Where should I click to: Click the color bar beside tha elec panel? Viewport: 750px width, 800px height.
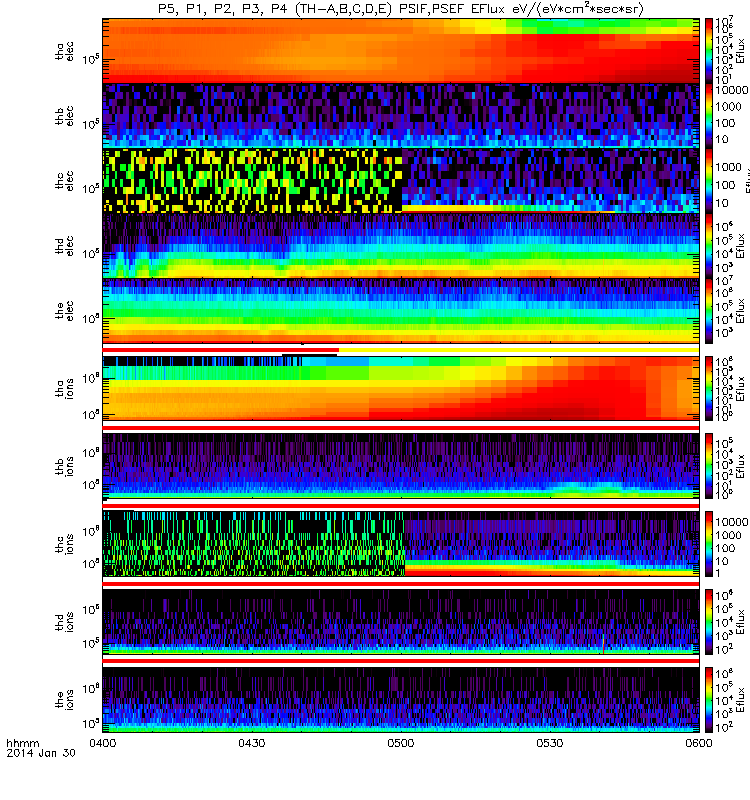pos(709,51)
